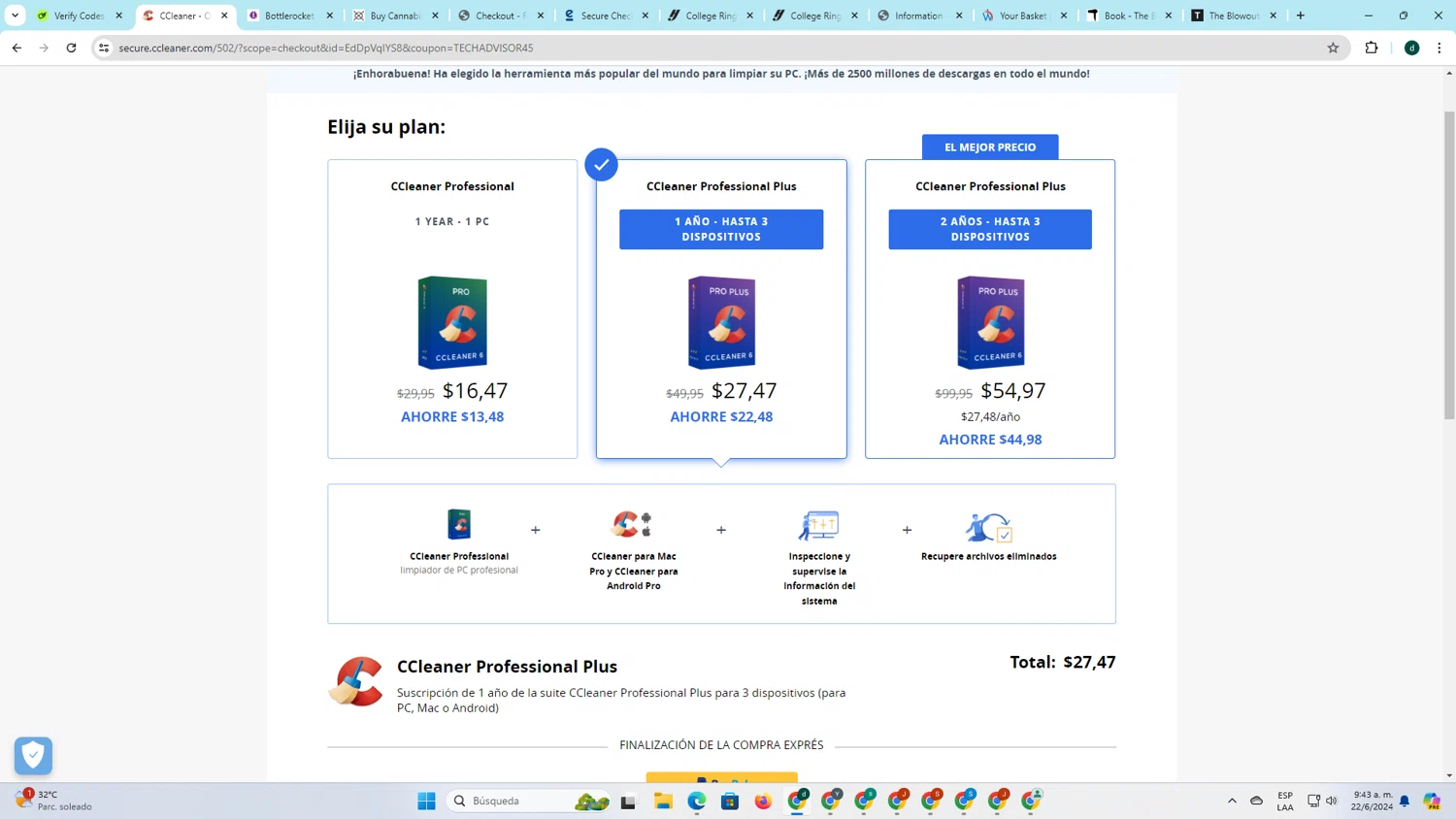Screen dimensions: 1456x819
Task: Open site information icon in address bar
Action: click(104, 48)
